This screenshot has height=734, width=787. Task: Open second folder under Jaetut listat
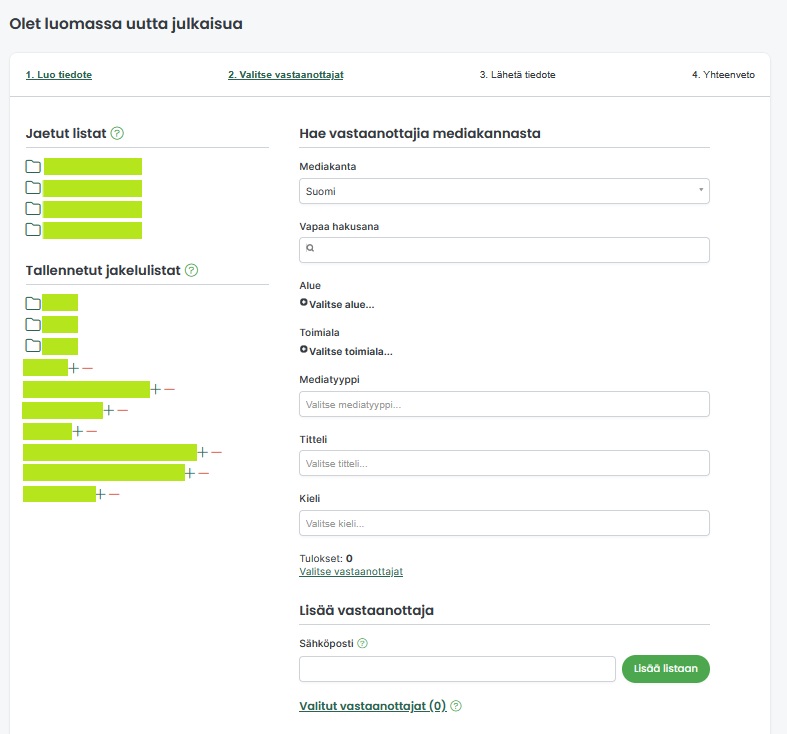[x=33, y=187]
